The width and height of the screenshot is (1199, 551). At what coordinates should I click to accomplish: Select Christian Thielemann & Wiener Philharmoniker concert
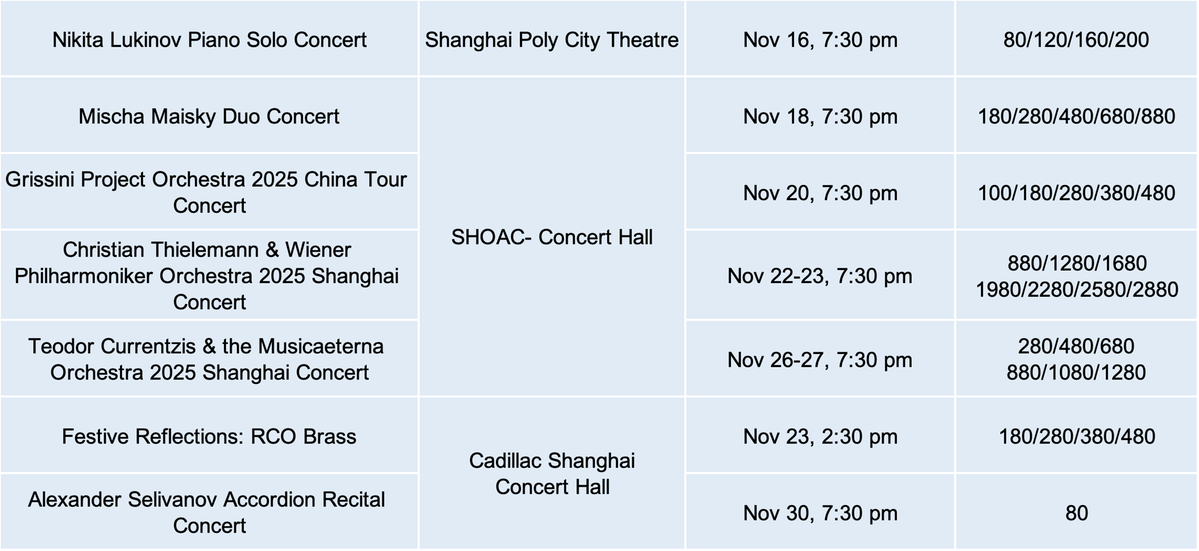tap(209, 275)
